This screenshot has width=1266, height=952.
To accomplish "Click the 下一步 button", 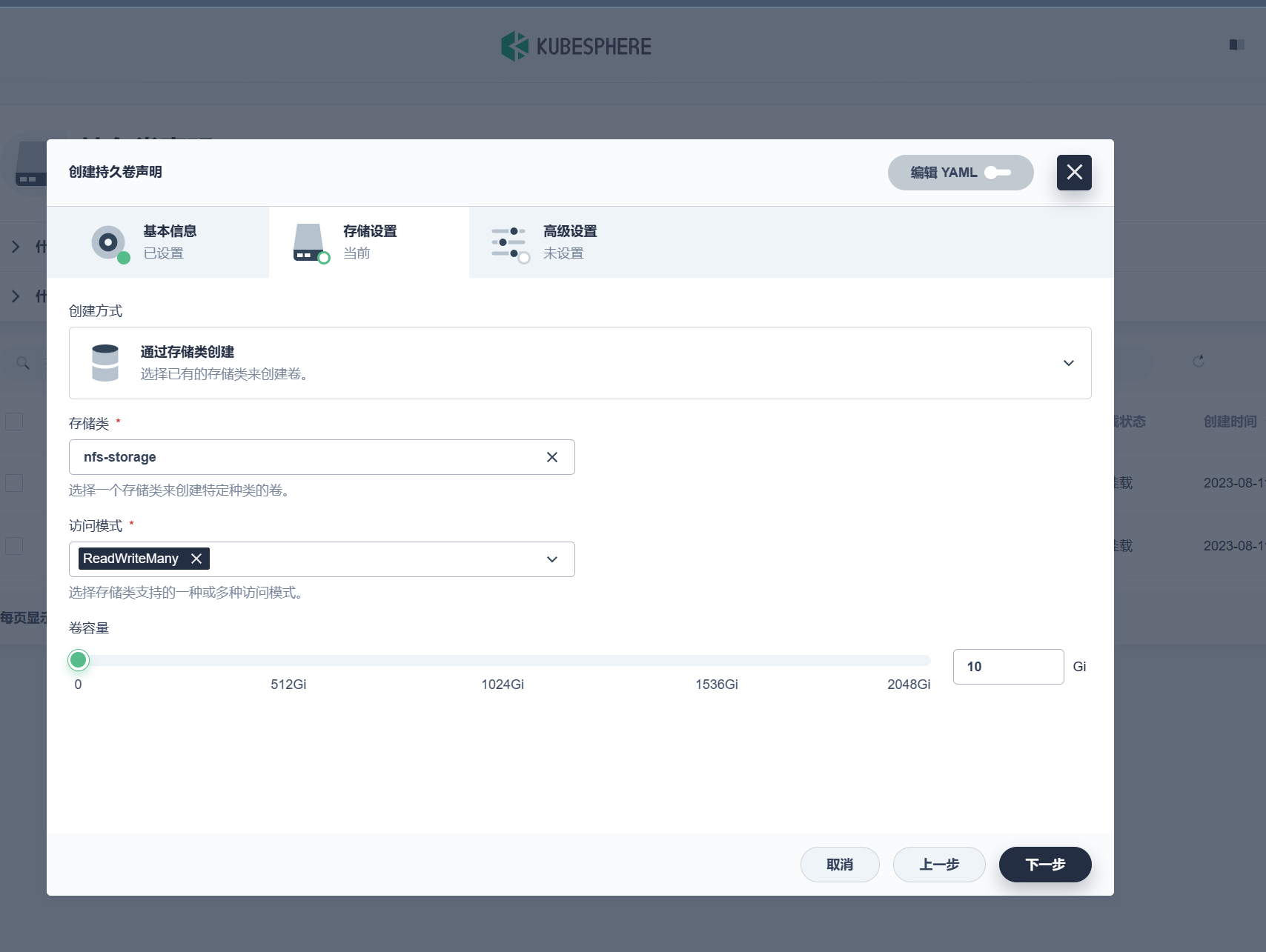I will (1045, 865).
